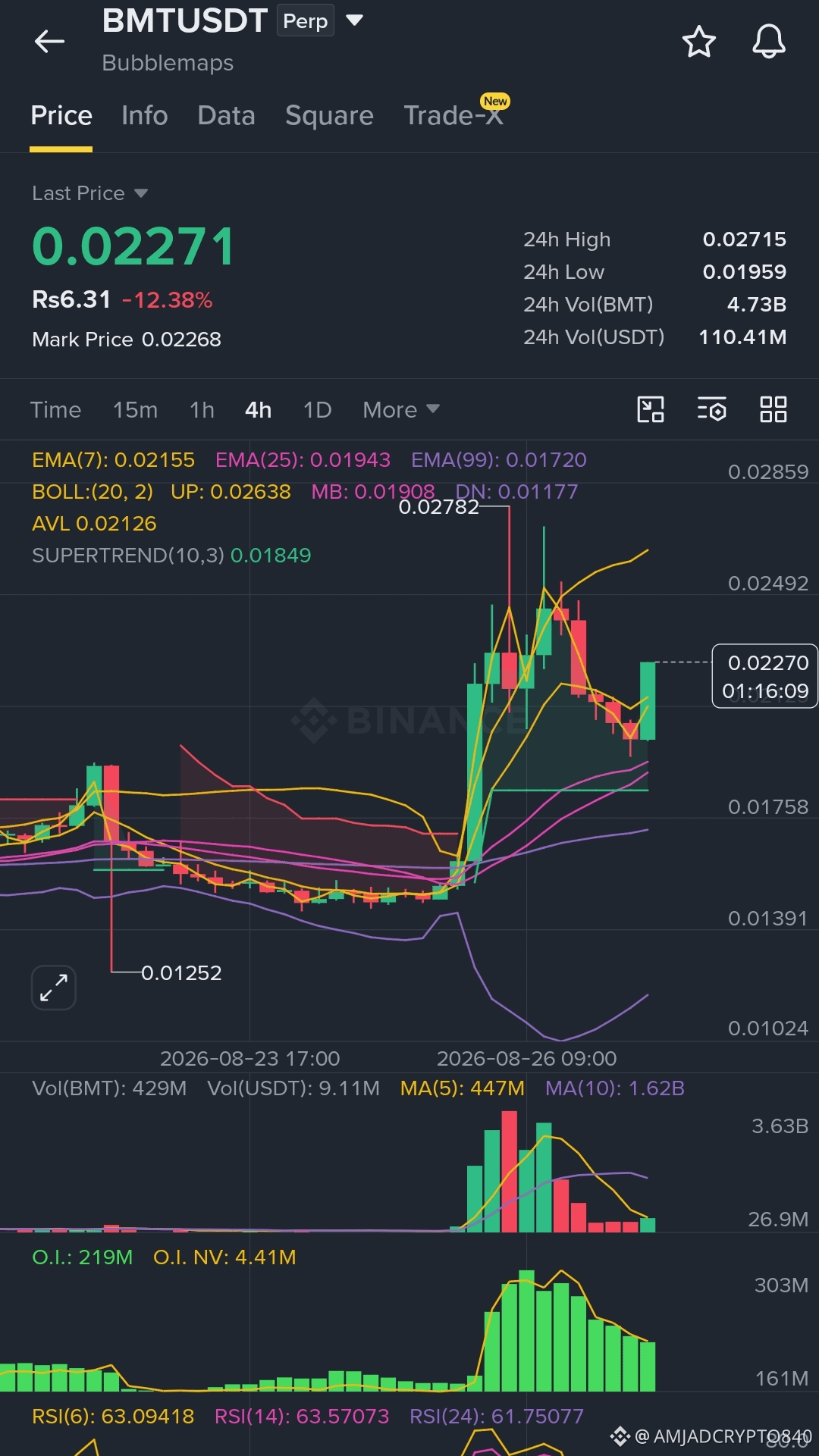Tap the BMTUSDT pair title
819x1456 pixels.
pyautogui.click(x=185, y=20)
